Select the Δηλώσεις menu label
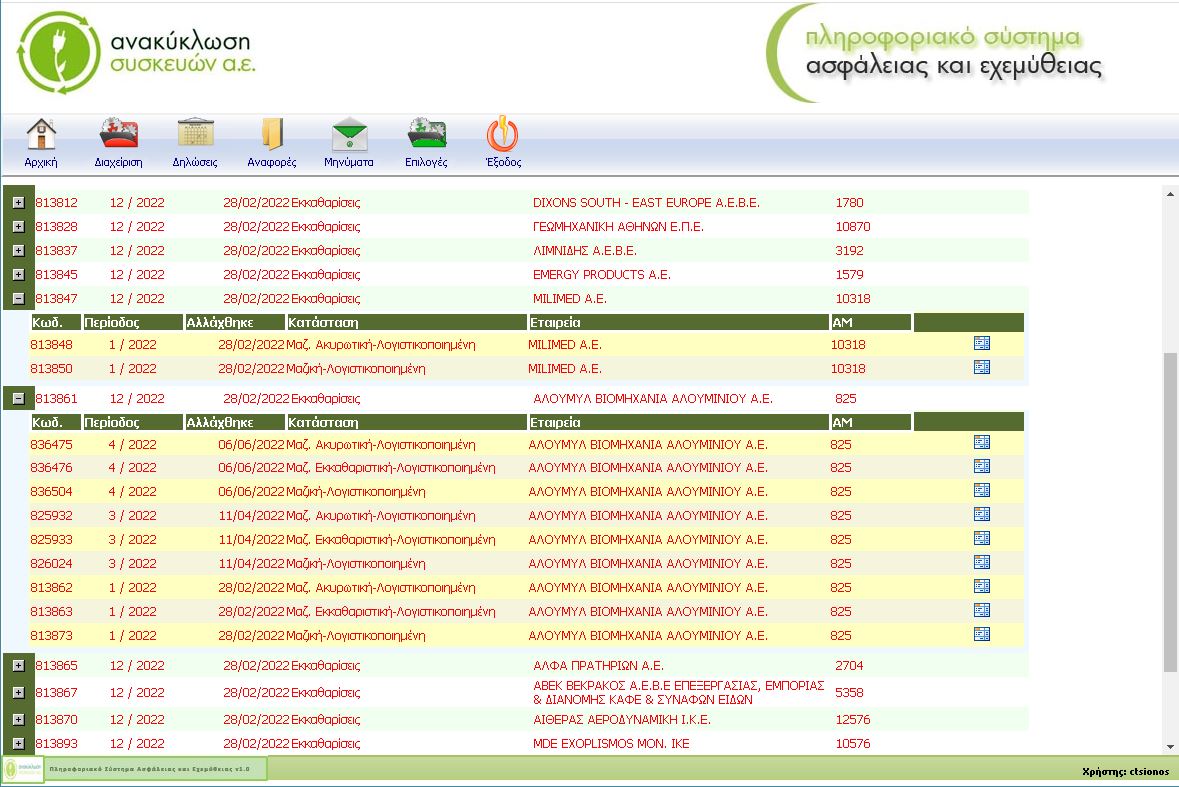1179x787 pixels. click(195, 162)
